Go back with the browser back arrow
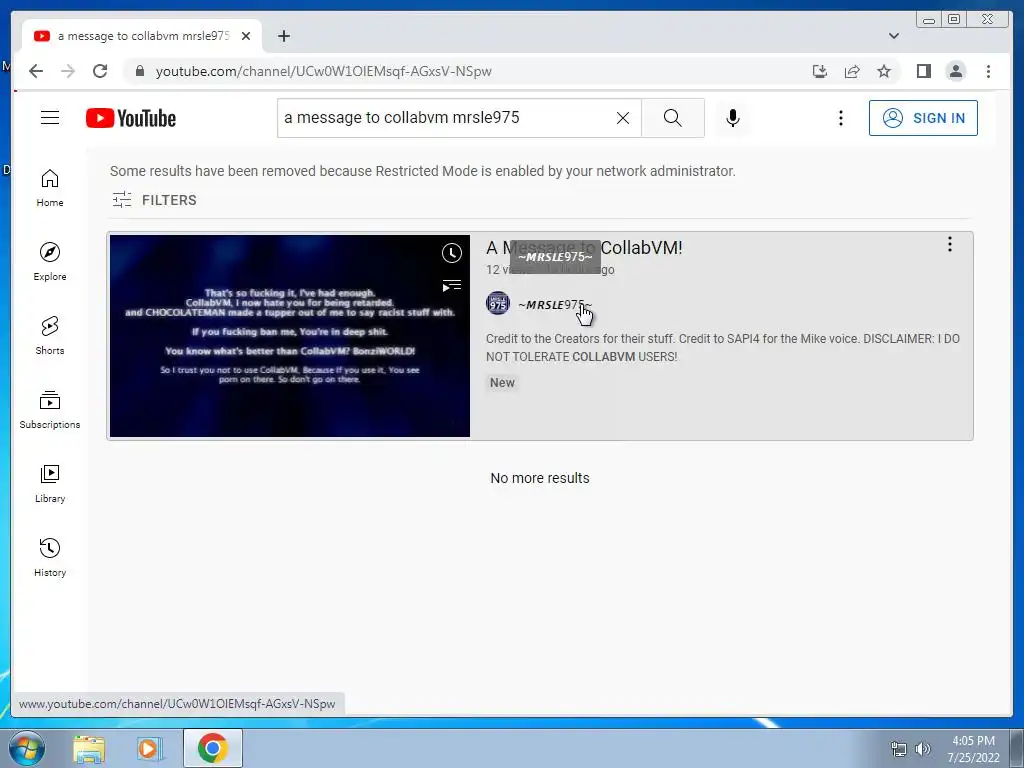The width and height of the screenshot is (1024, 768). coord(36,71)
